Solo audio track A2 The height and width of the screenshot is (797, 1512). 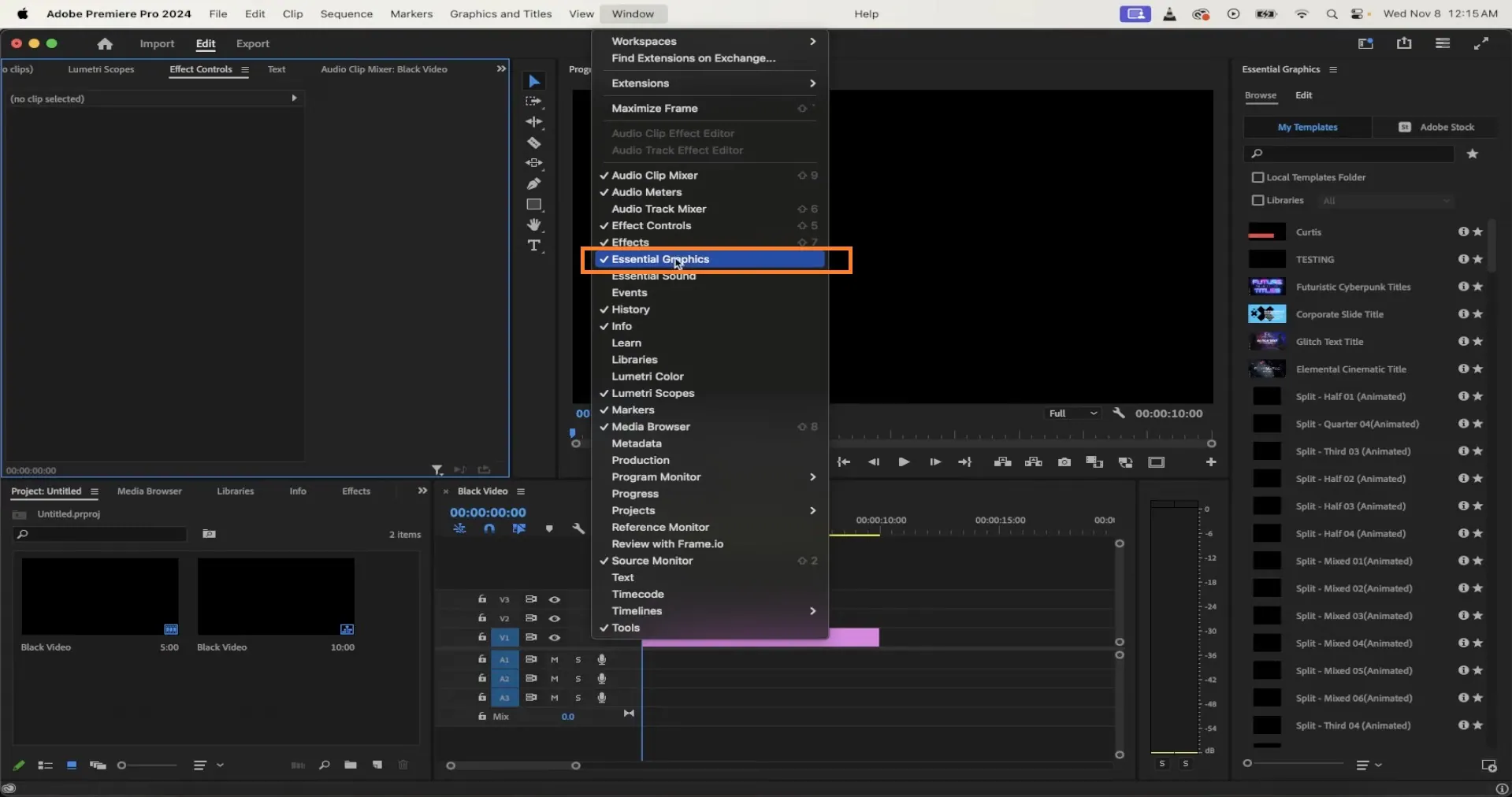pos(578,678)
